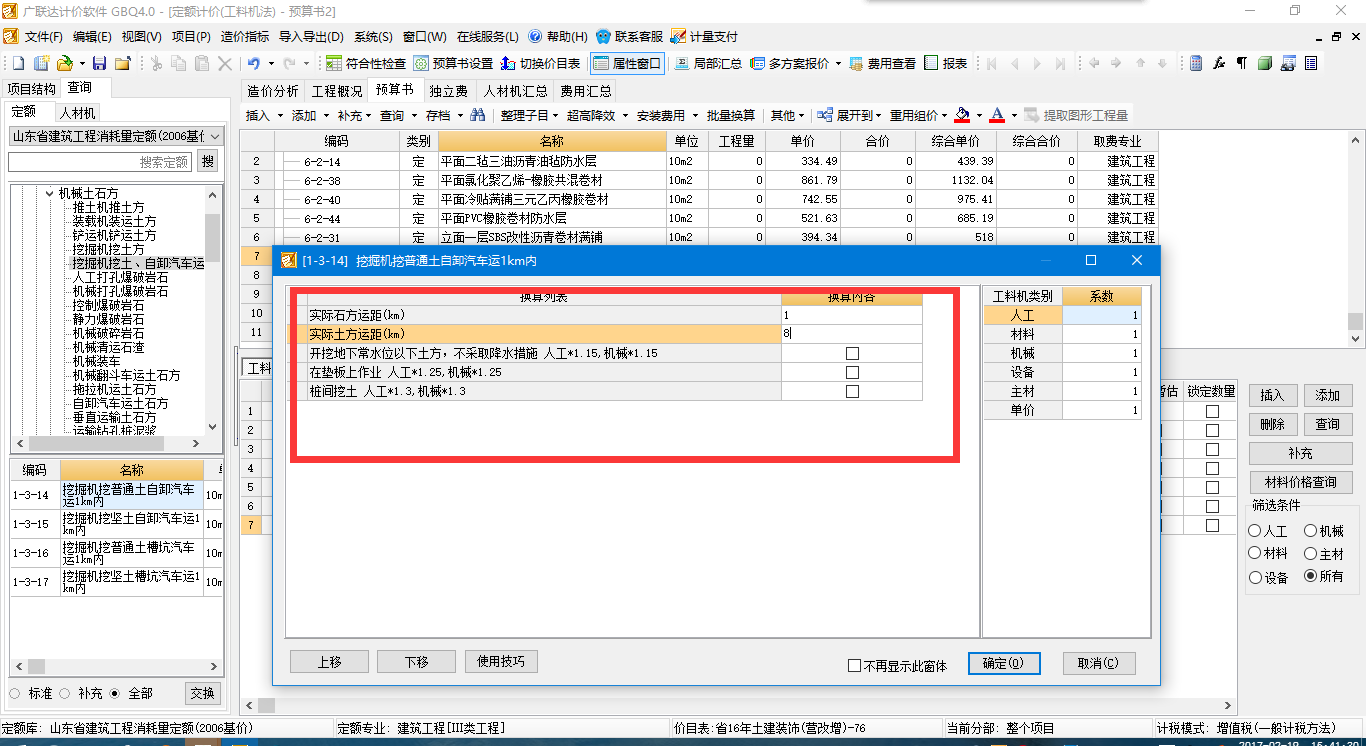Open 预算书设置 settings
1366x746 pixels.
pyautogui.click(x=453, y=63)
